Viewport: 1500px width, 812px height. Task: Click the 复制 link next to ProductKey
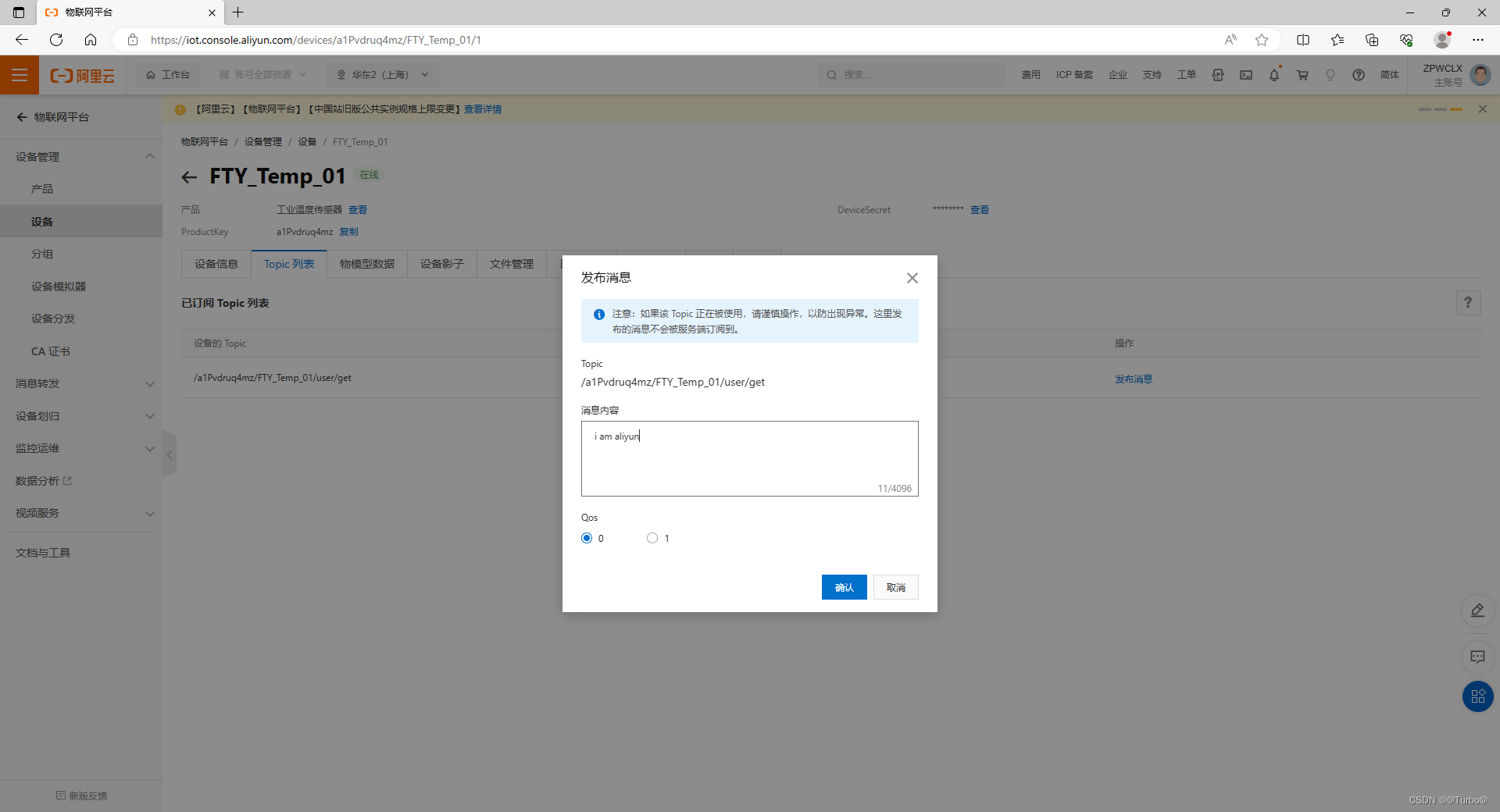click(x=348, y=231)
